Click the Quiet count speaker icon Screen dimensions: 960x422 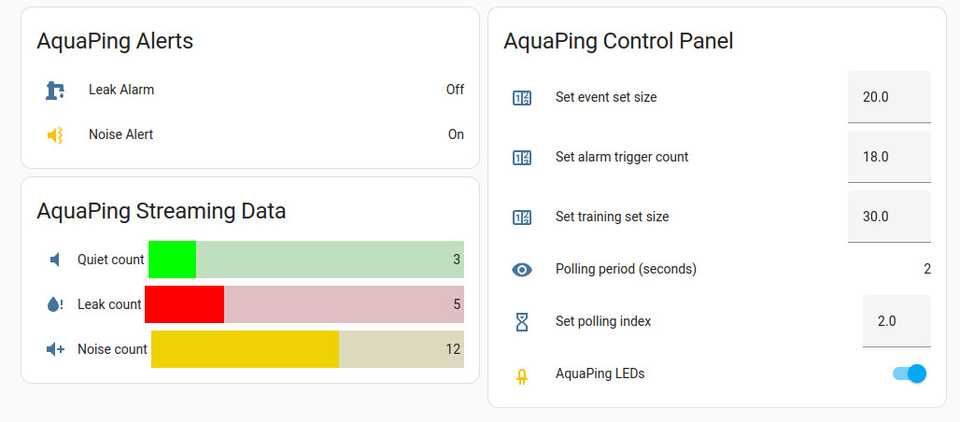55,260
